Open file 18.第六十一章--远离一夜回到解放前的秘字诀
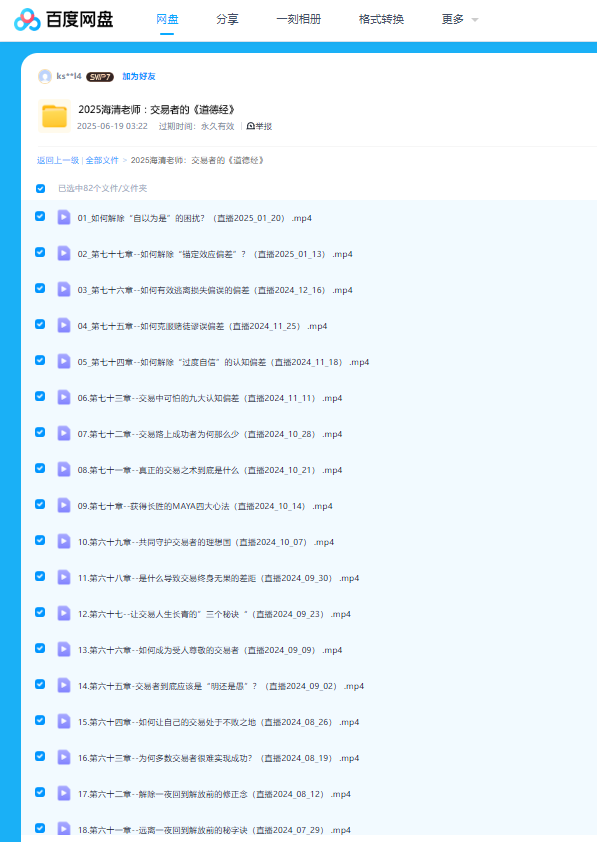The height and width of the screenshot is (842, 597). pyautogui.click(x=214, y=830)
